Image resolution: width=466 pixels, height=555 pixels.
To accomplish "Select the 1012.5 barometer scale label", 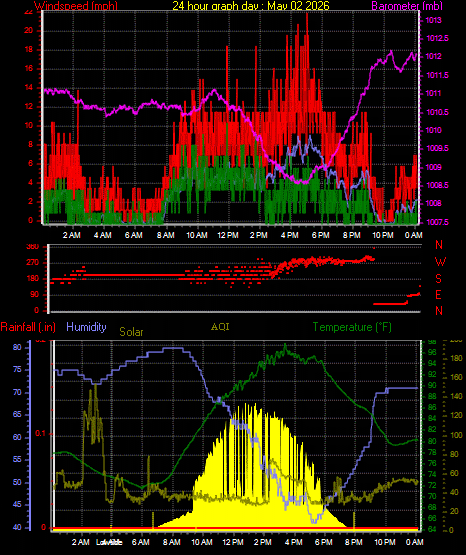I will pyautogui.click(x=437, y=38).
